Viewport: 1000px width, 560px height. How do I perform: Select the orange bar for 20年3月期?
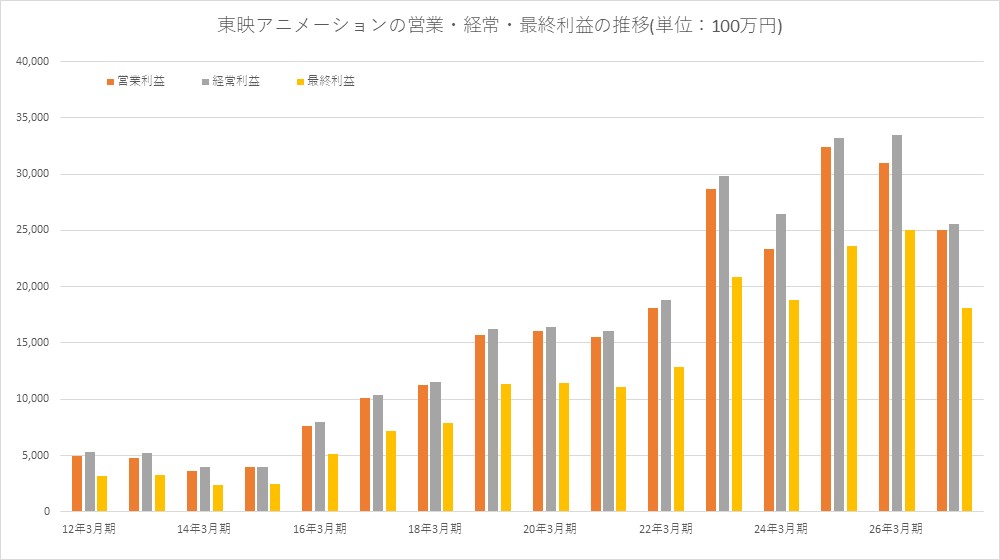click(538, 421)
